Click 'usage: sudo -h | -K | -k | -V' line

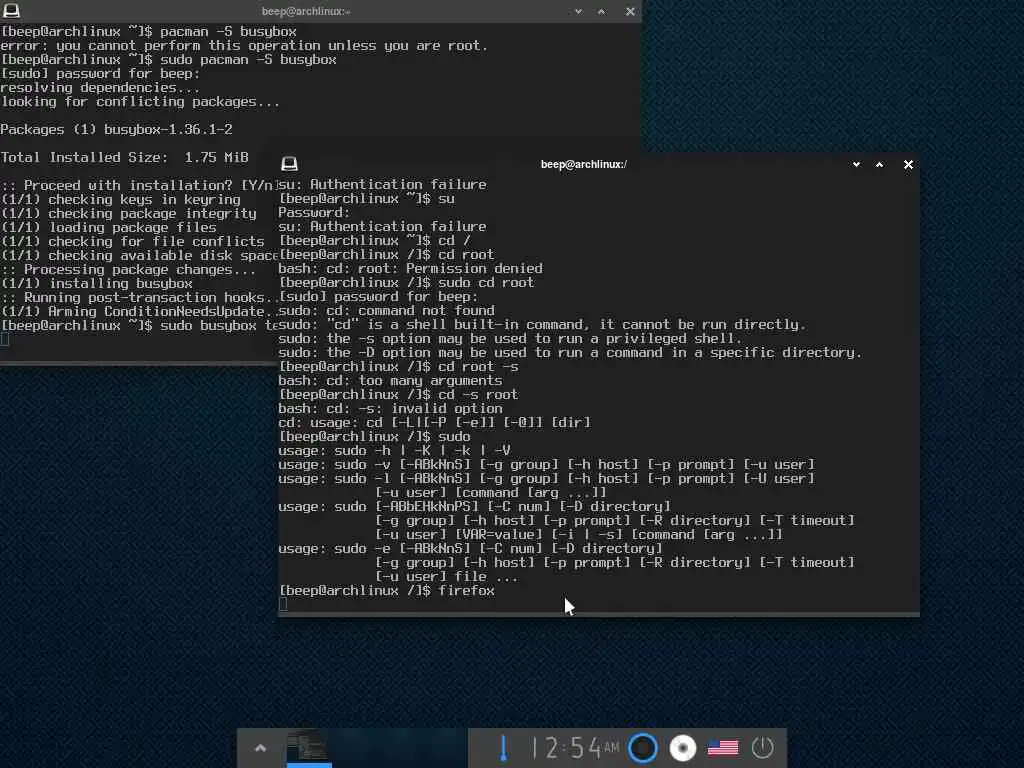coord(394,451)
